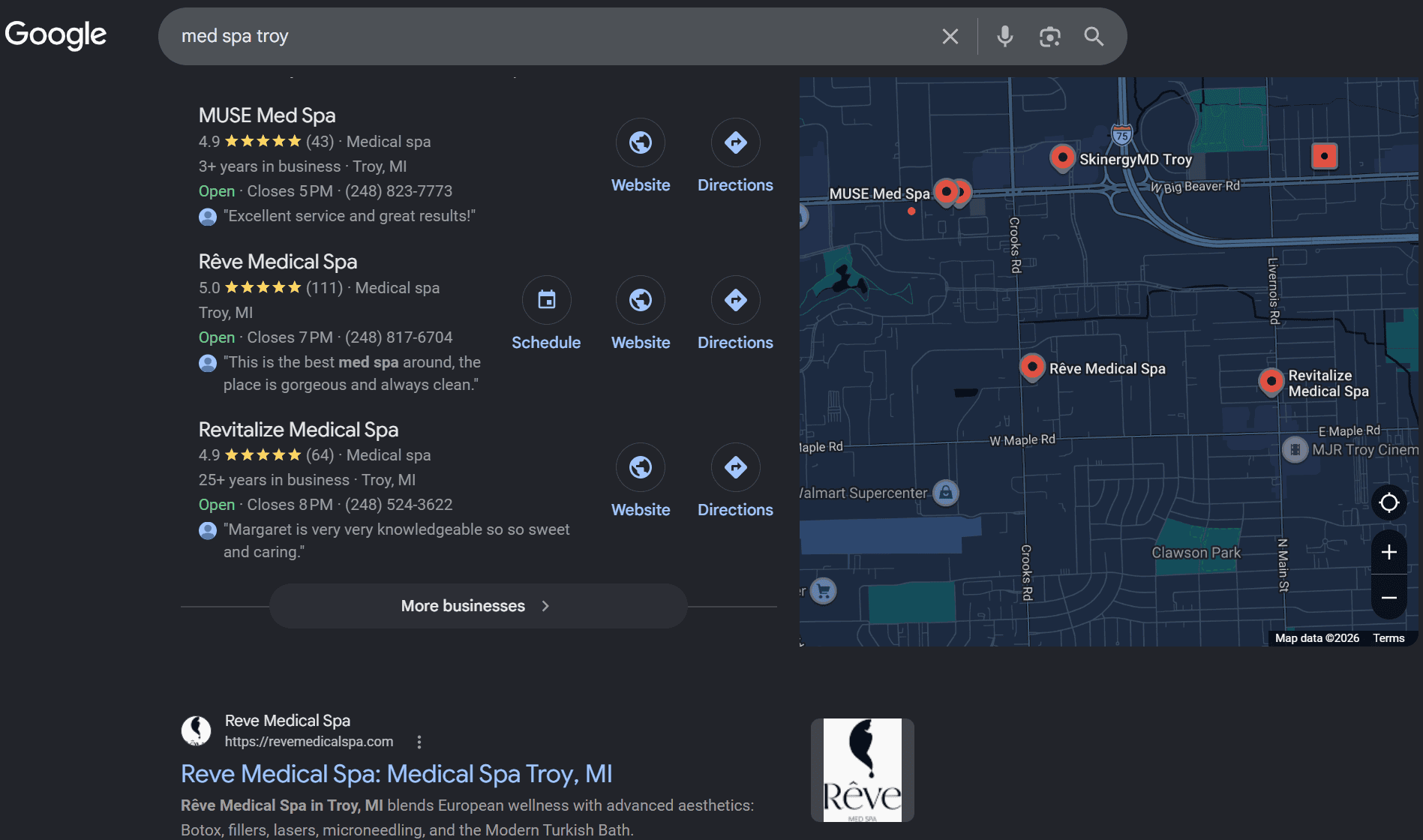The image size is (1423, 840).
Task: Open Google Lens image search
Action: (x=1049, y=36)
